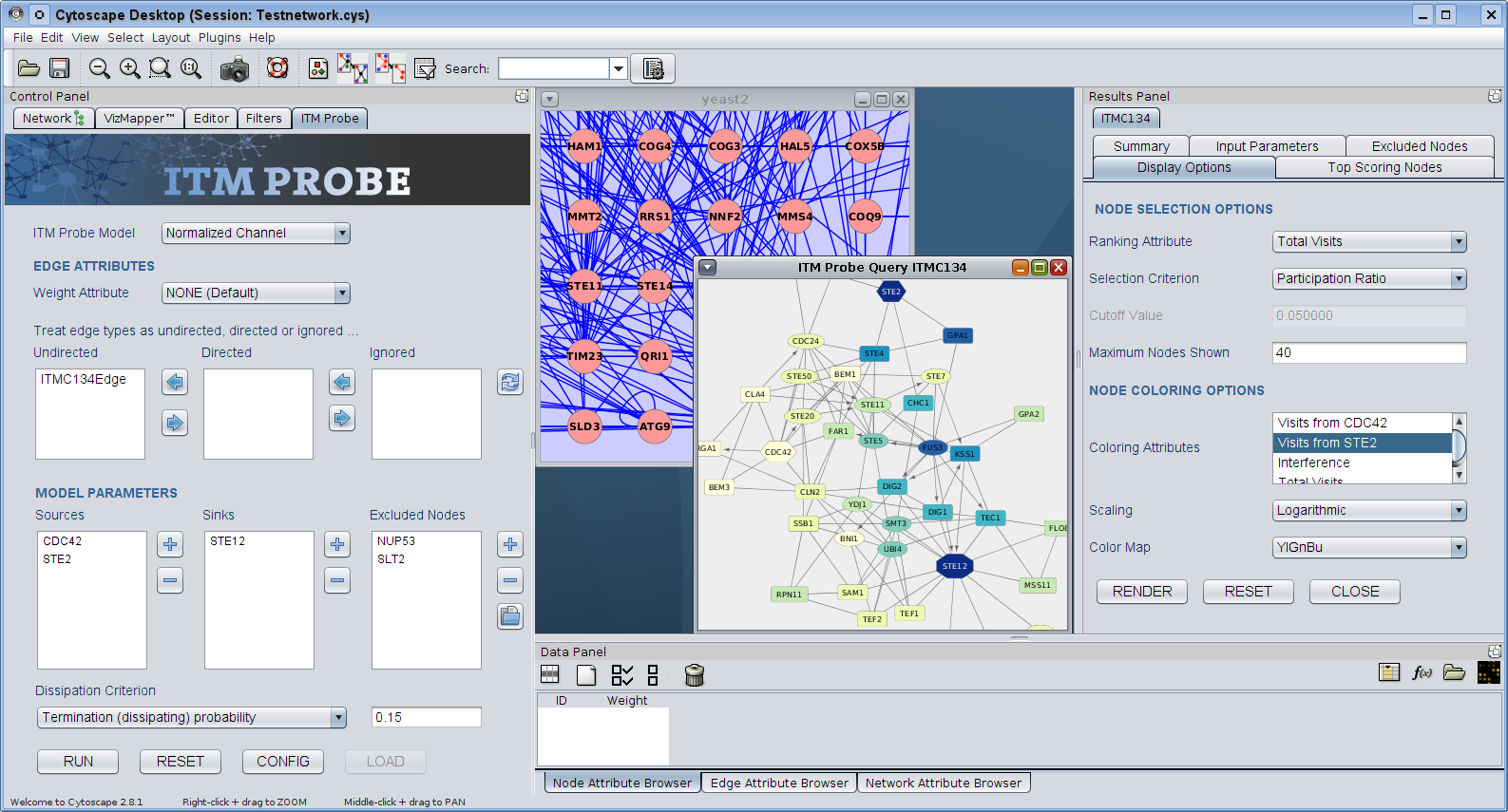
Task: Click the CLOSE button in Results Panel
Action: [x=1355, y=592]
